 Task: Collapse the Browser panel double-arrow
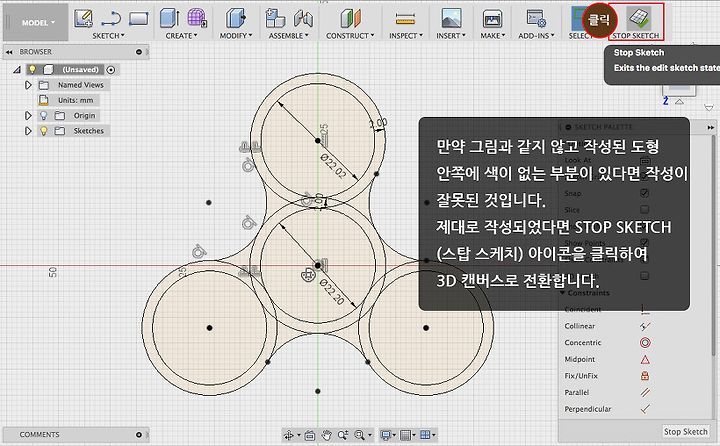tap(9, 52)
